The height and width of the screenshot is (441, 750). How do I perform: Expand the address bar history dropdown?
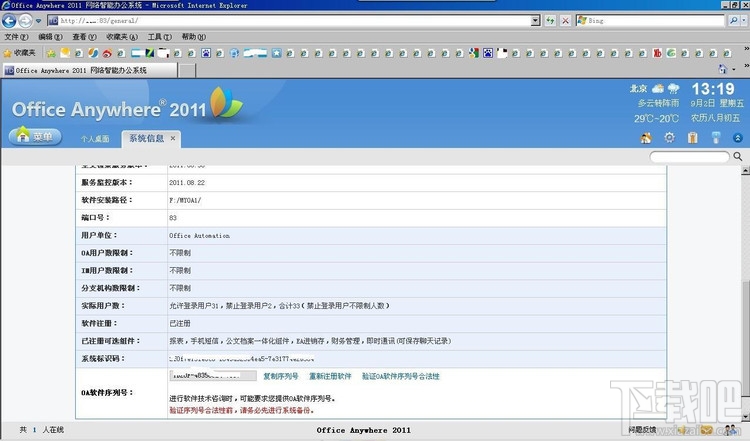pyautogui.click(x=536, y=21)
